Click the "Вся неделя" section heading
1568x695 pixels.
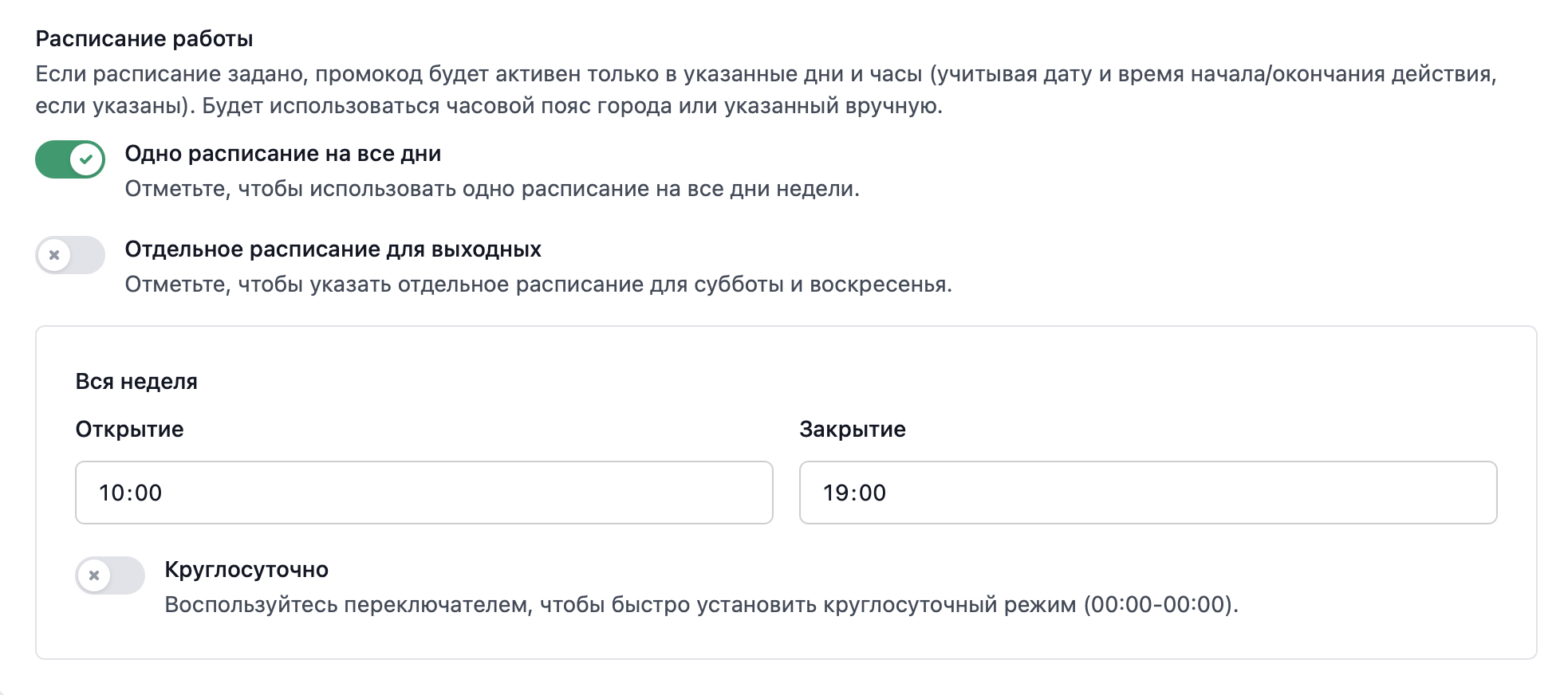(x=136, y=382)
